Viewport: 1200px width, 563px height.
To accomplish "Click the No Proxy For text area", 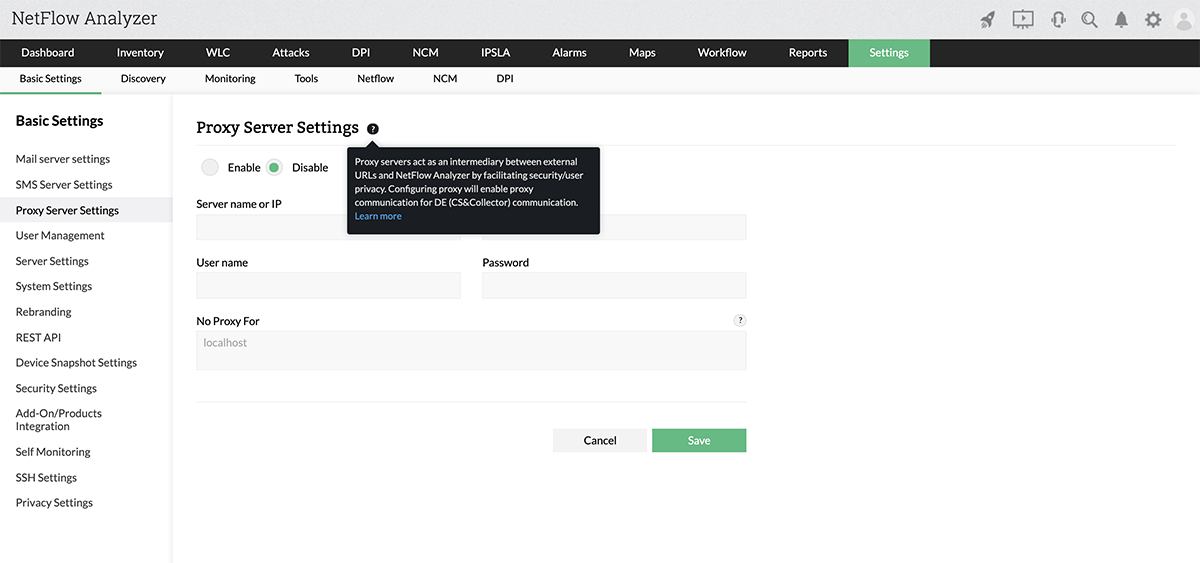I will click(x=471, y=351).
